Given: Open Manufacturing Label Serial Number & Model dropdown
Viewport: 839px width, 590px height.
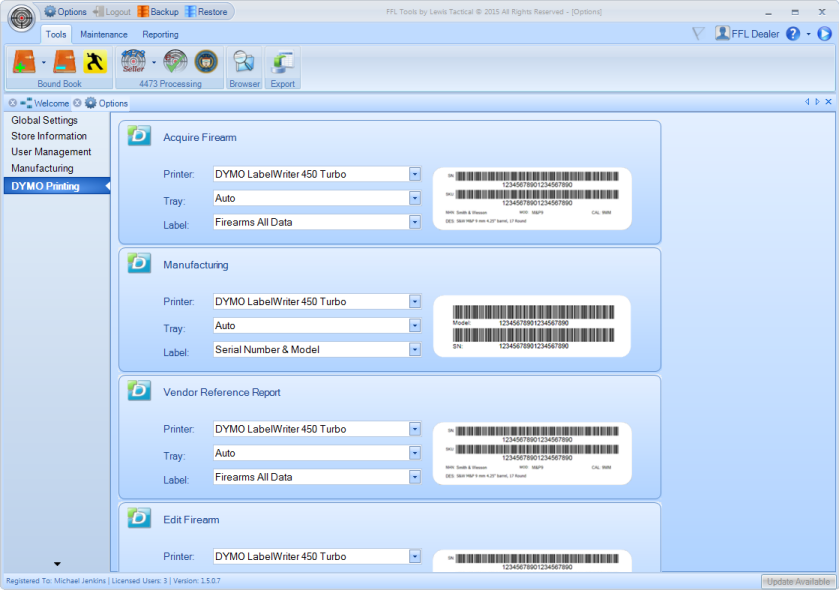Looking at the screenshot, I should click(415, 349).
